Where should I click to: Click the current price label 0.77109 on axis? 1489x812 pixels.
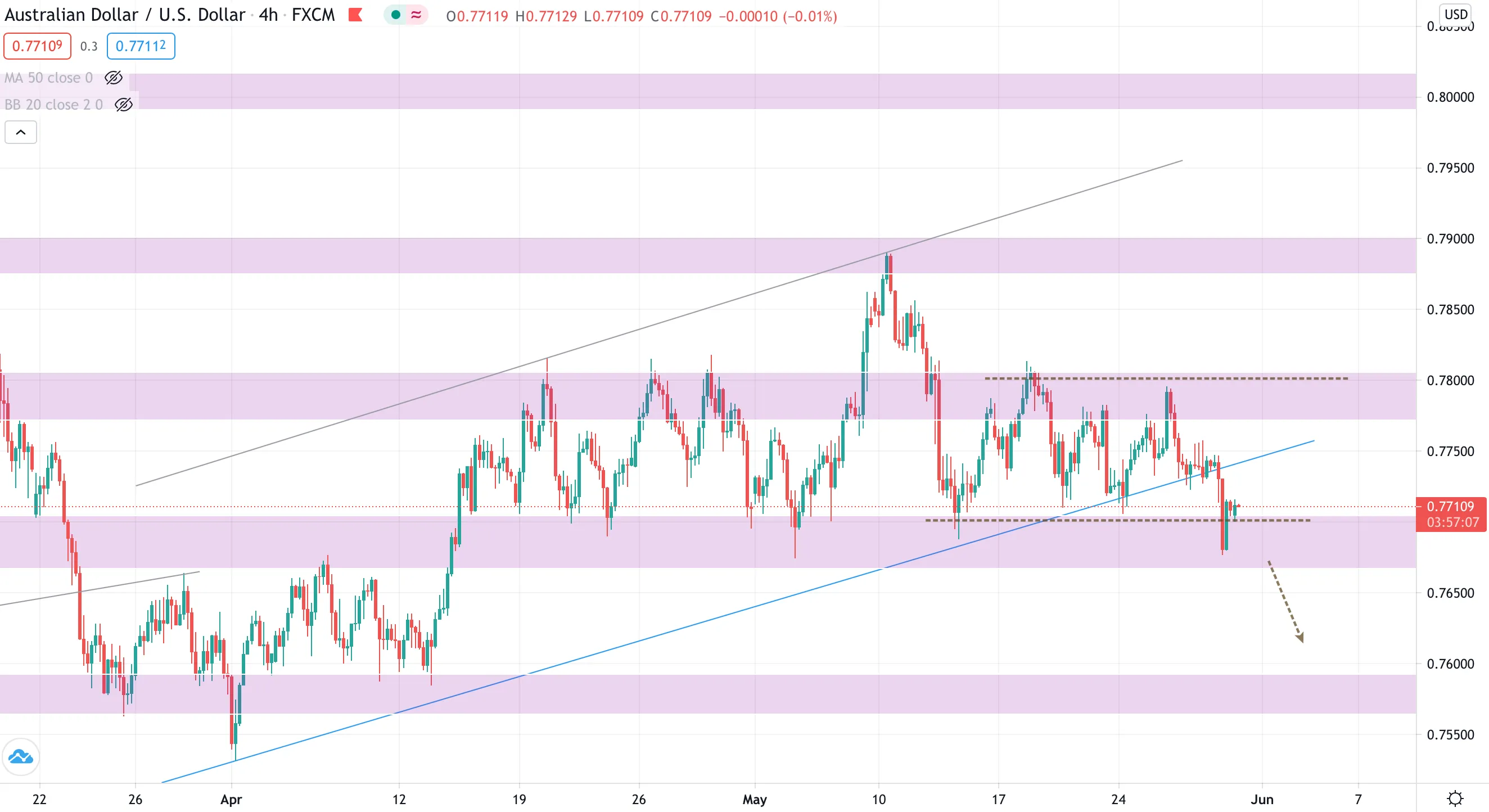(1450, 506)
